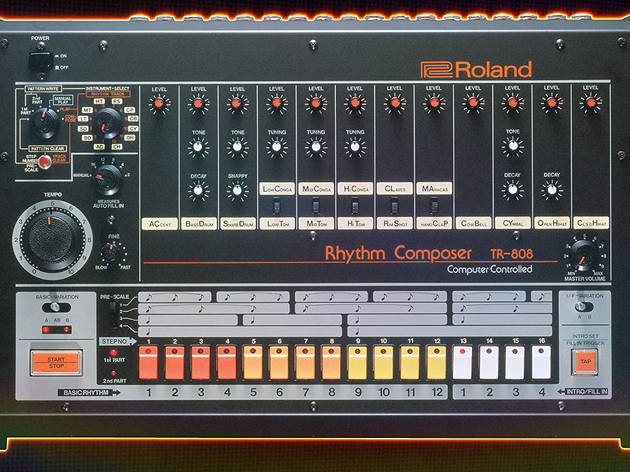The image size is (630, 472).
Task: Click the Pattern Write mode selector knob
Action: (45, 123)
